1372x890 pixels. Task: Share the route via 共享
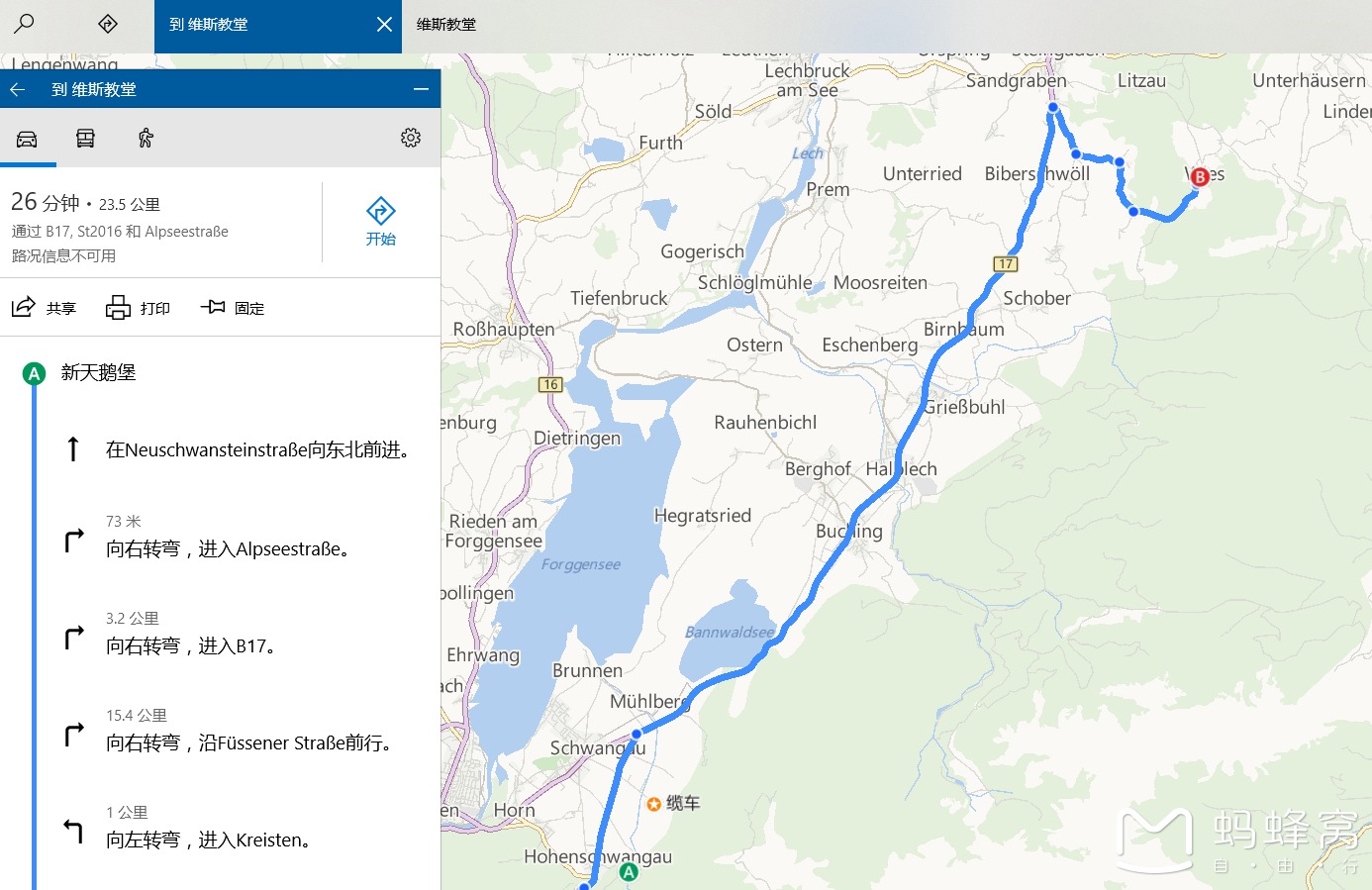pyautogui.click(x=44, y=308)
